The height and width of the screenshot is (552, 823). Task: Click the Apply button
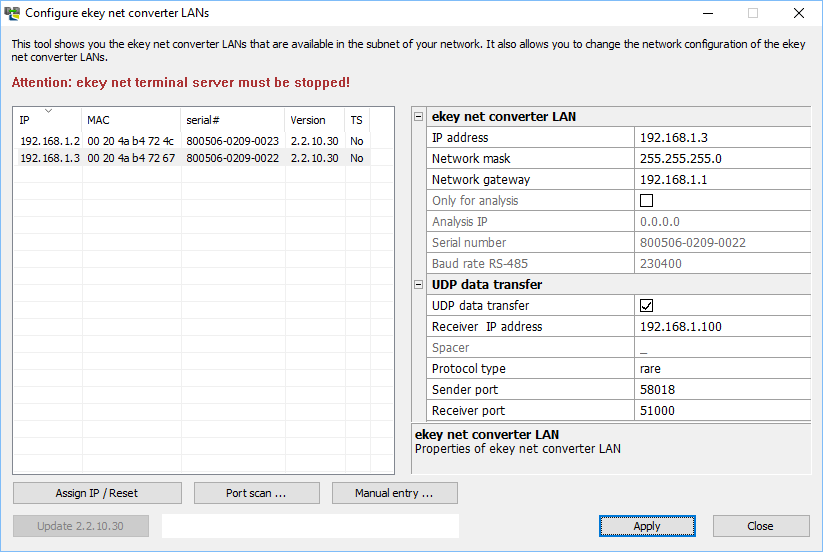pos(646,526)
